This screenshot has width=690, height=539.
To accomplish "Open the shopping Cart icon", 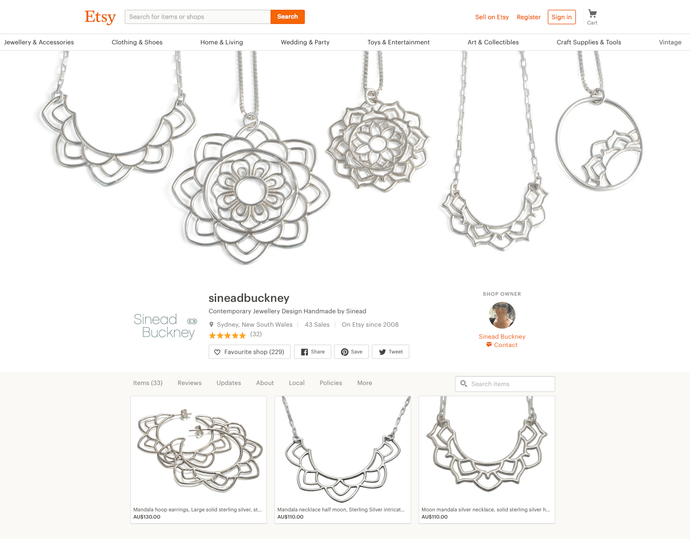I will pyautogui.click(x=592, y=17).
